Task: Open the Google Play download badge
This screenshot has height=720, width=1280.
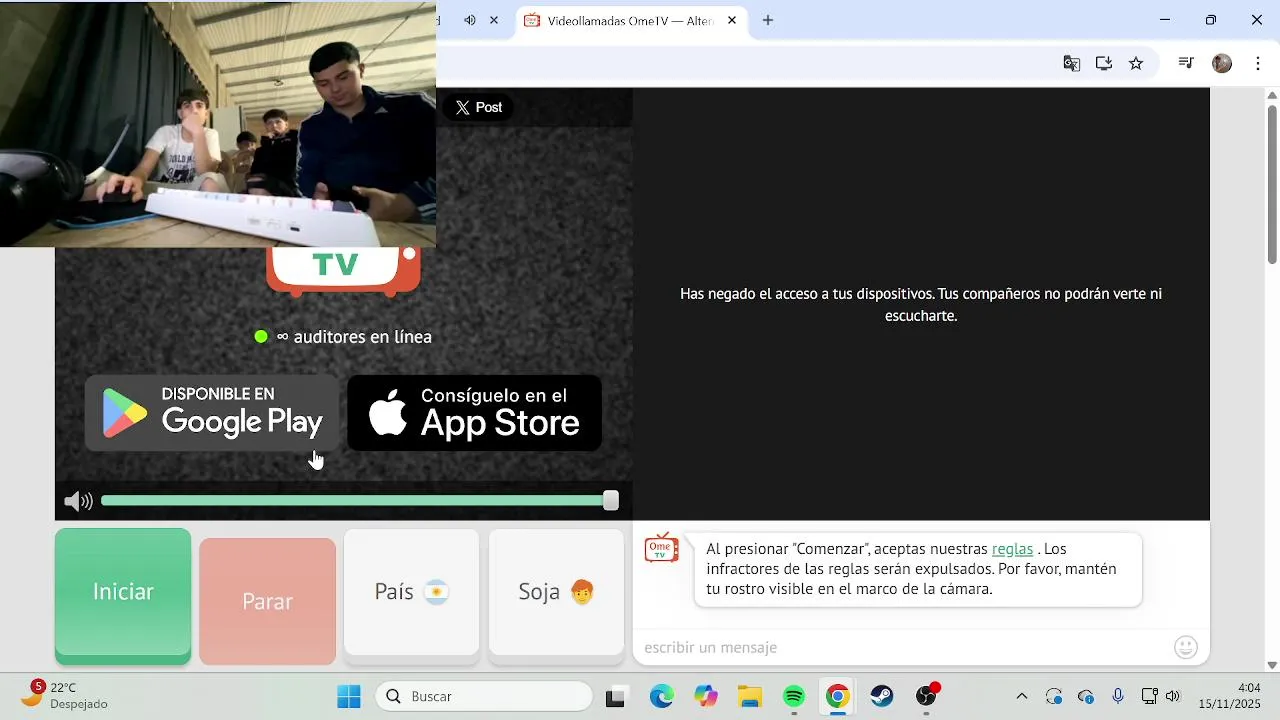Action: pos(212,413)
